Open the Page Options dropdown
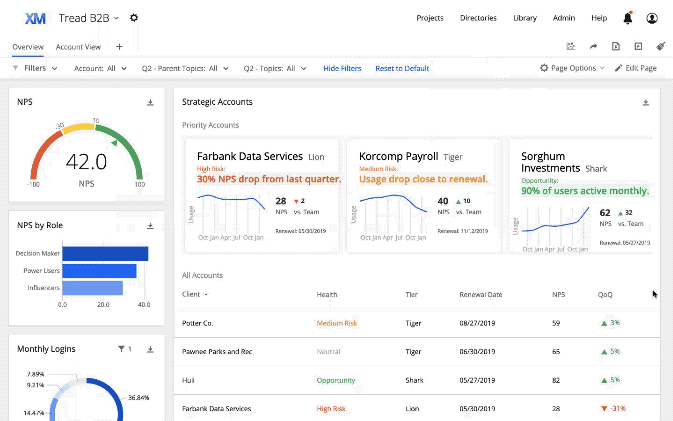The height and width of the screenshot is (421, 673). pos(572,68)
